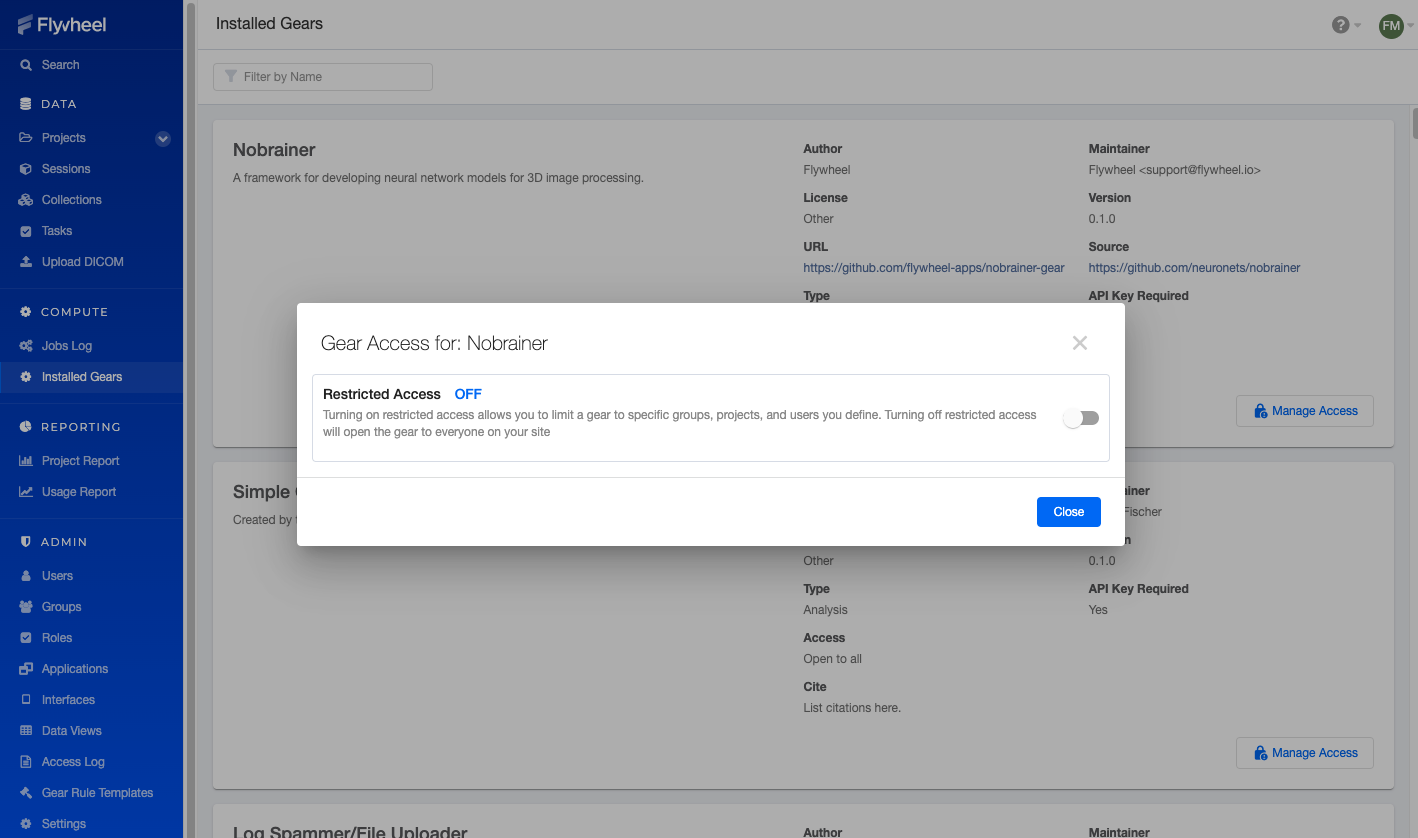This screenshot has height=838, width=1418.
Task: Click the Filter by Name field
Action: [323, 77]
